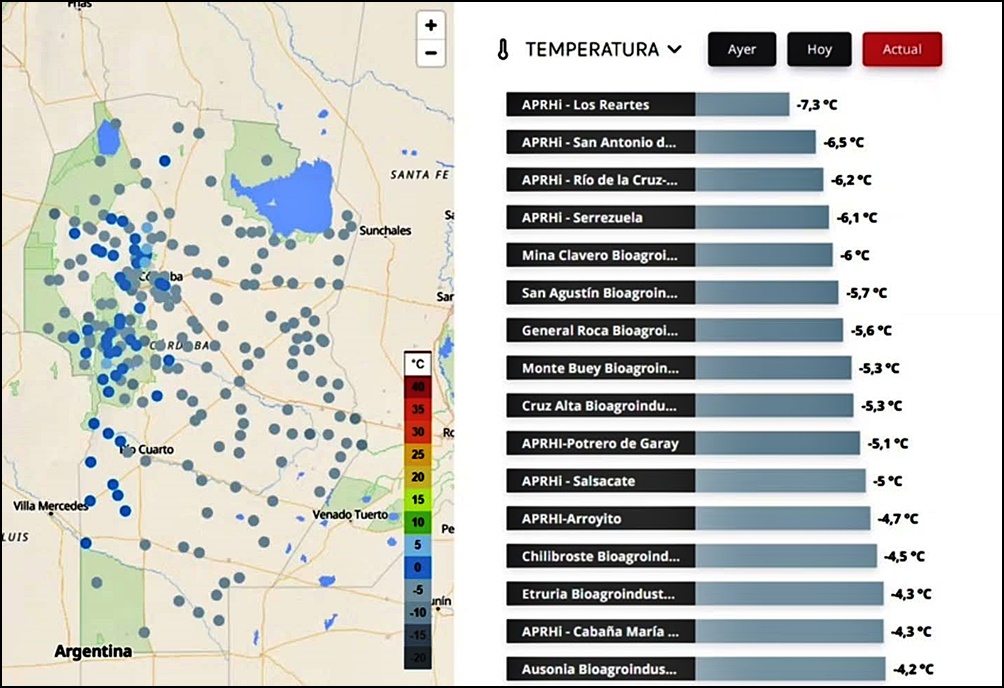Click the -7,3 °C temperature value
Screen dimensions: 1004x688
pyautogui.click(x=817, y=105)
